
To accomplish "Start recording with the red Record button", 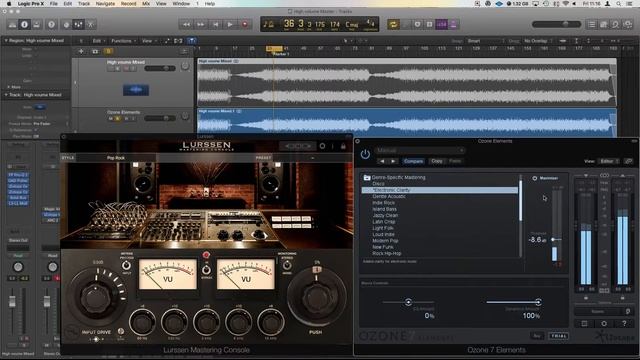I will 245,24.
